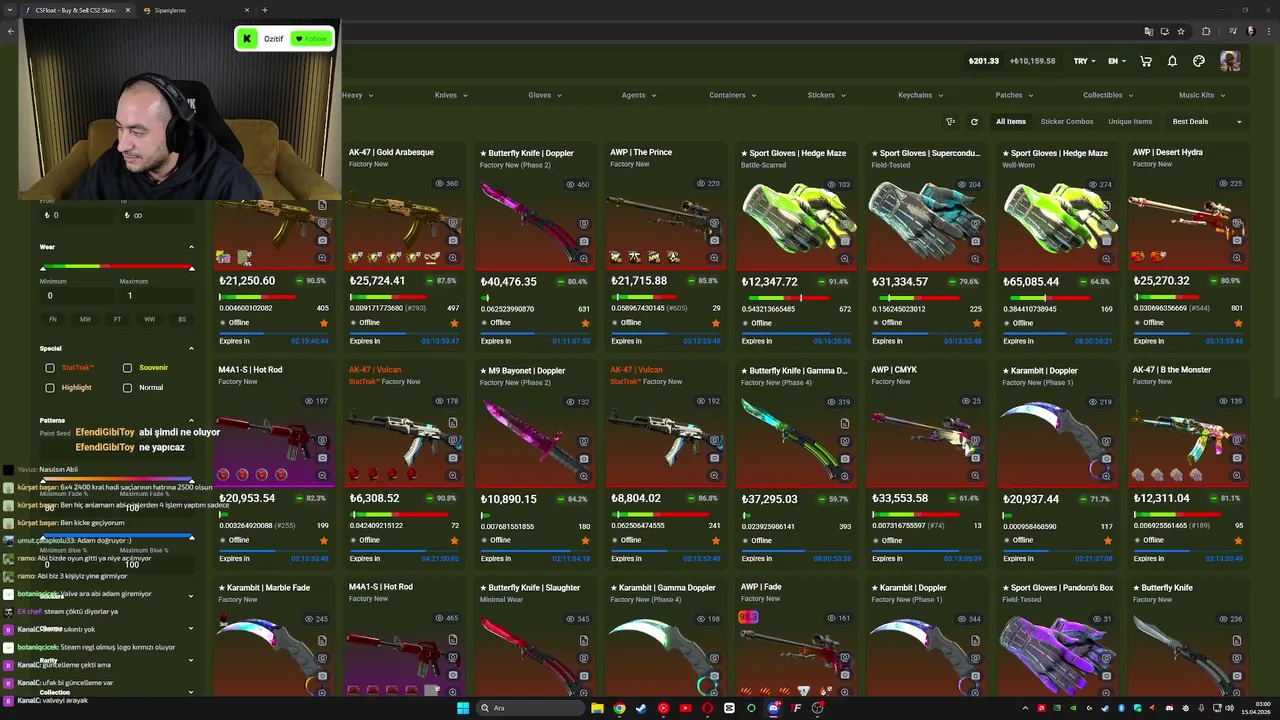Enable the StatTrak checkbox
Viewport: 1280px width, 720px height.
50,368
